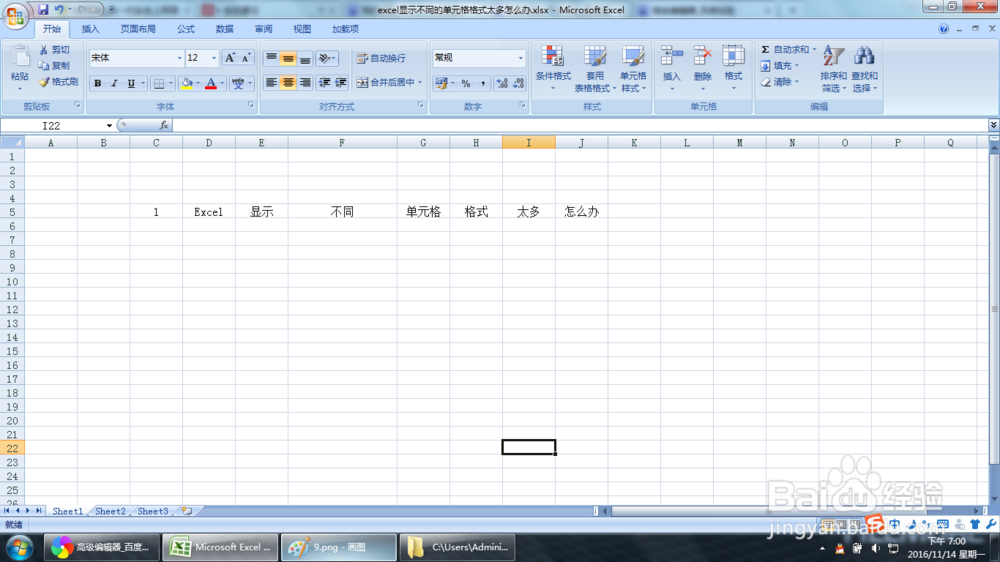The image size is (1000, 562).
Task: Select column I header
Action: point(529,143)
